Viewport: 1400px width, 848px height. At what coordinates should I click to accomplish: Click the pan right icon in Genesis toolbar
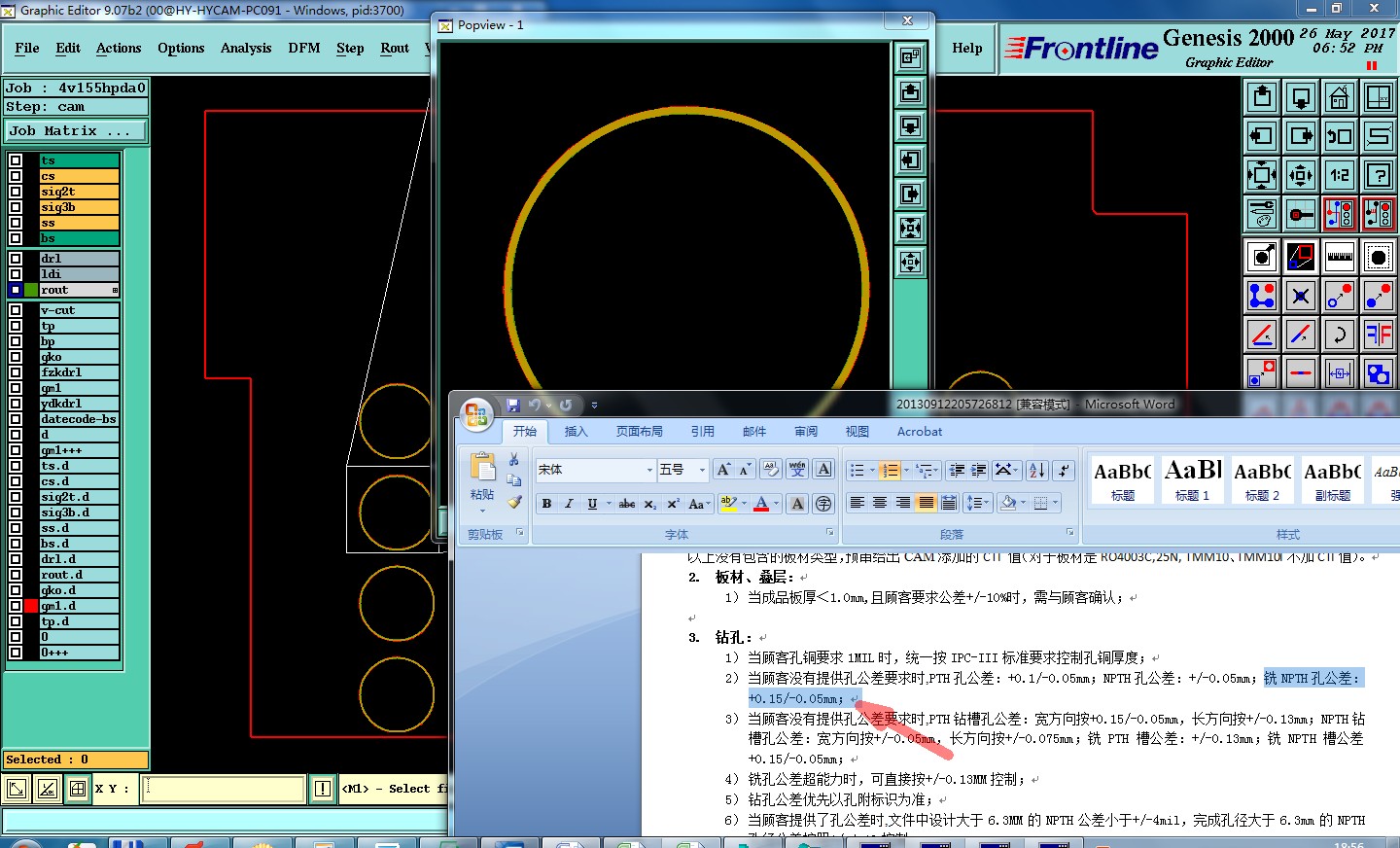tap(1301, 136)
